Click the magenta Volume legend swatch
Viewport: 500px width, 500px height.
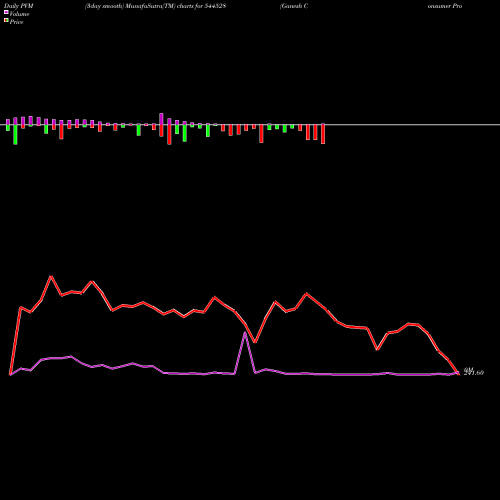point(6,12)
